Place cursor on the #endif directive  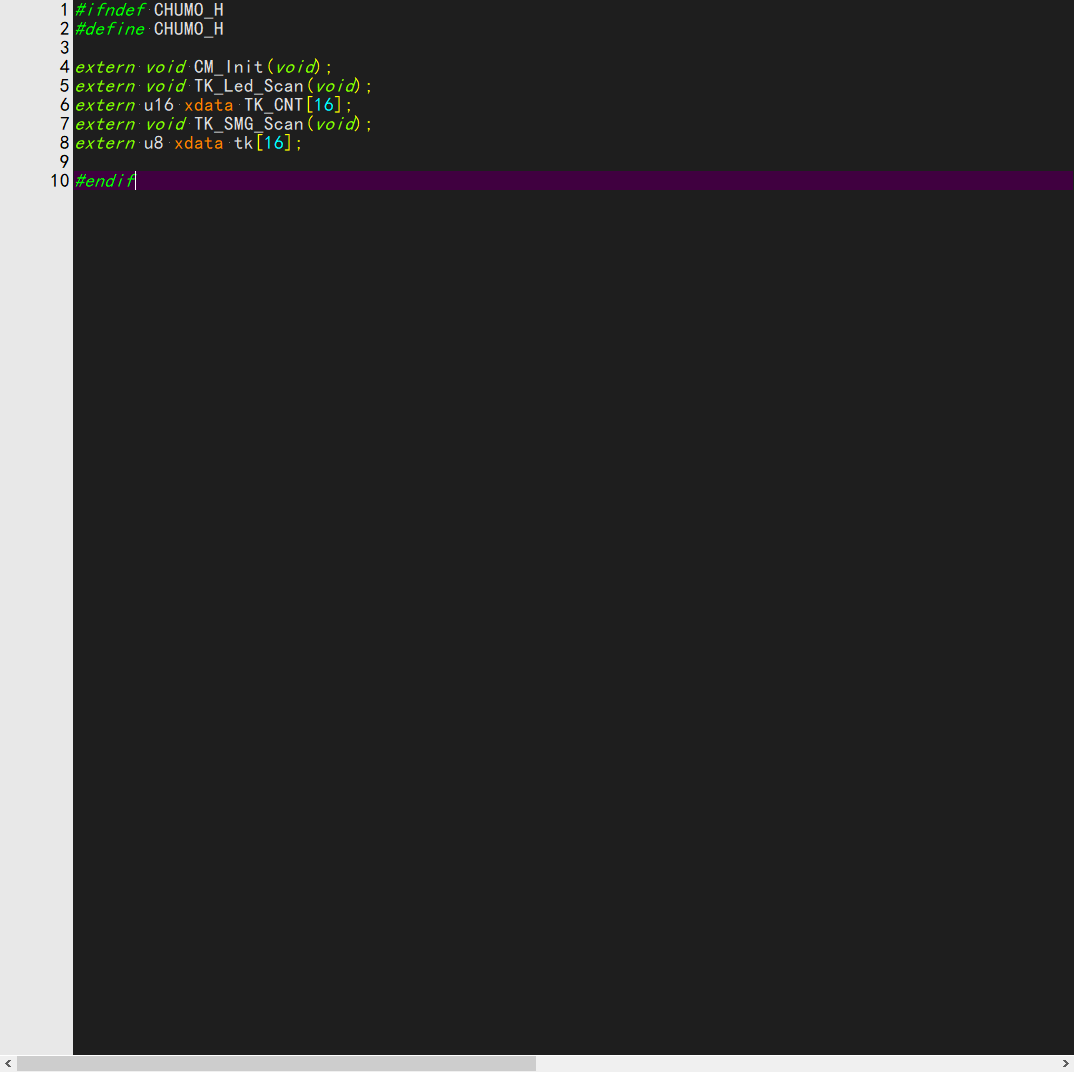tap(104, 181)
